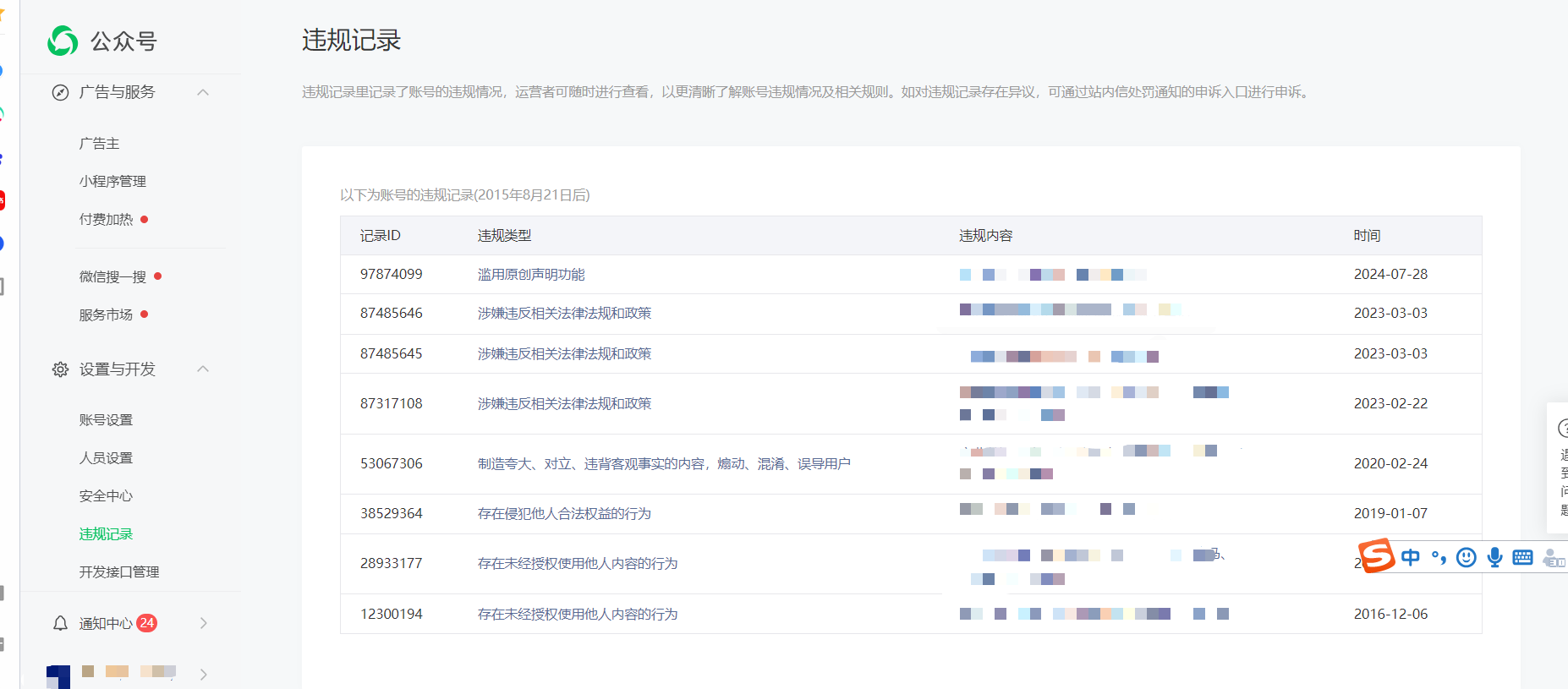Collapse the 广告与服务 section chevron

[203, 92]
